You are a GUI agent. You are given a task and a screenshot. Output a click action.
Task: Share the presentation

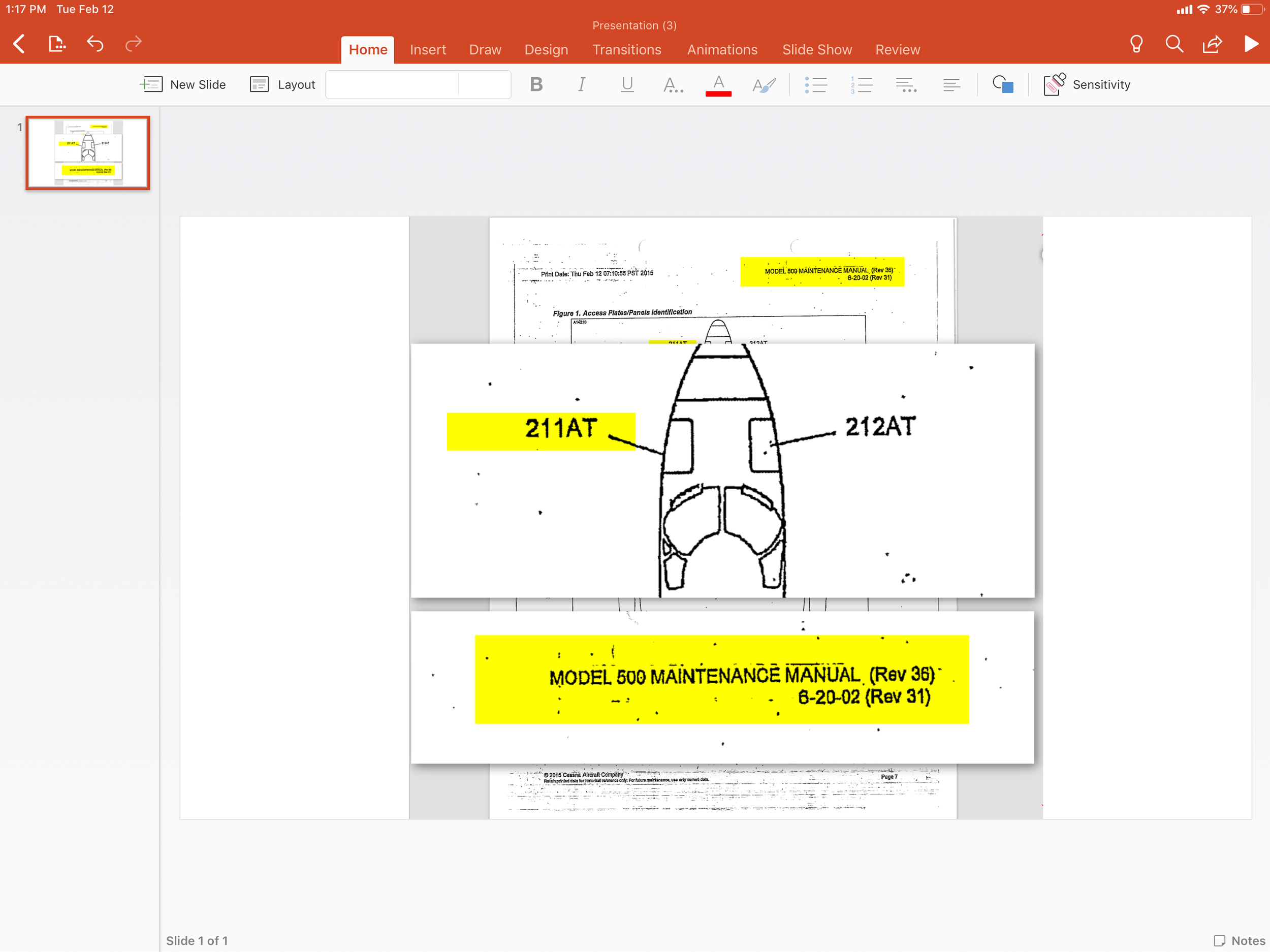click(x=1213, y=44)
